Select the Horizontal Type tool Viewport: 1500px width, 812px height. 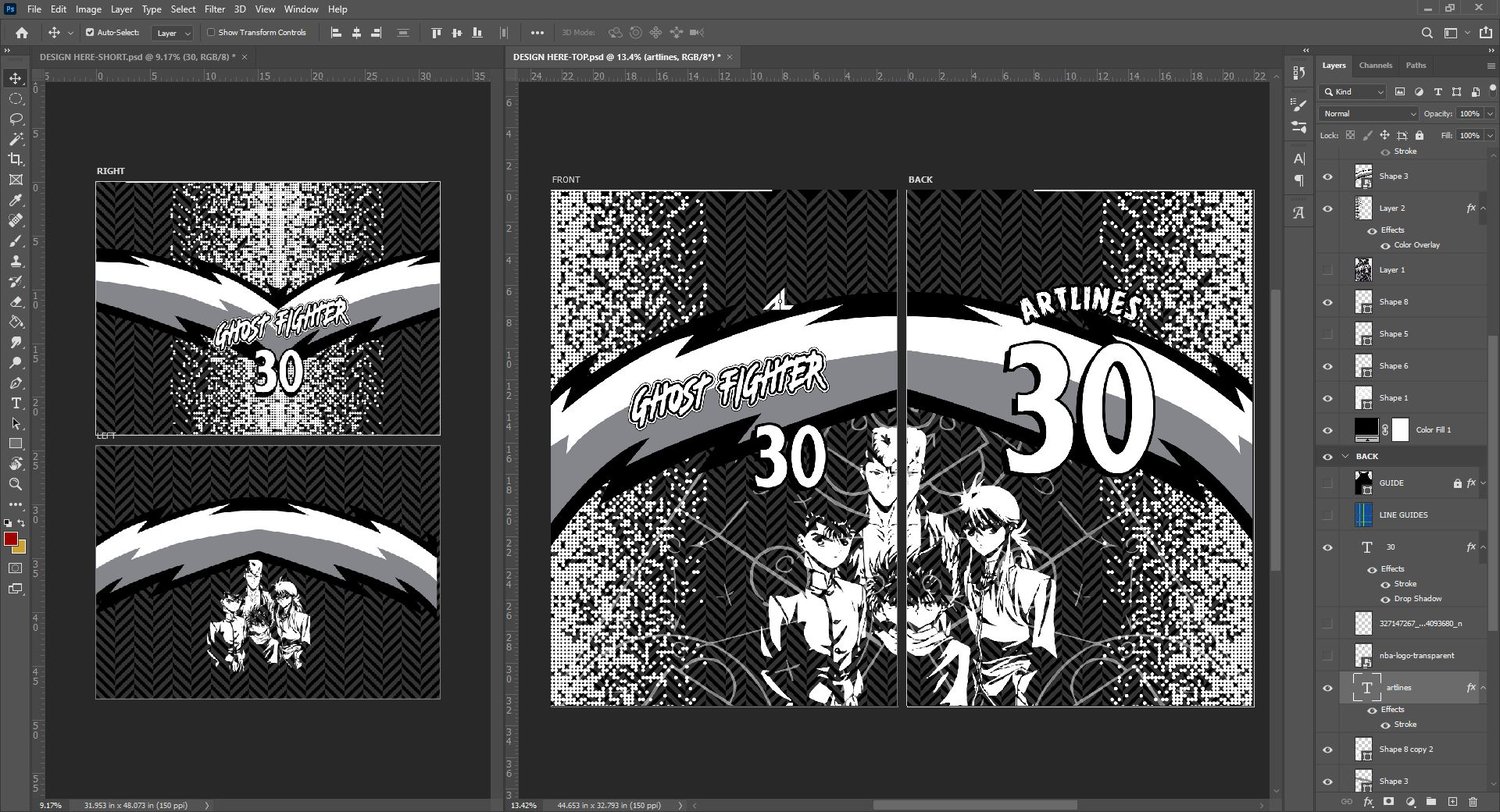point(15,403)
